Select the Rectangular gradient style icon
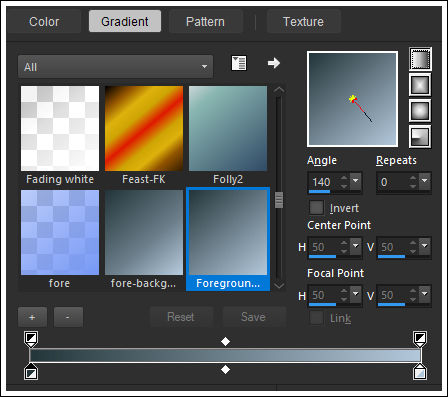Screen dimensions: 448x397 (420, 85)
